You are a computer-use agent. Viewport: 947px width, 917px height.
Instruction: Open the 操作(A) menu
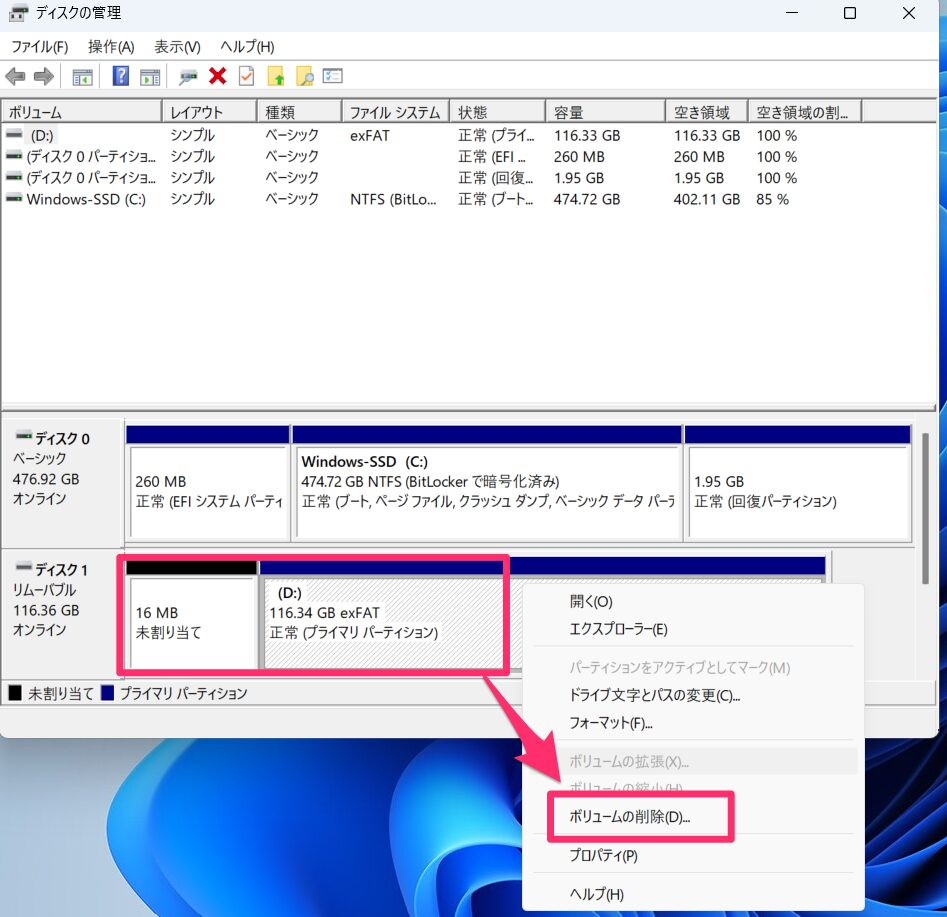[x=111, y=47]
